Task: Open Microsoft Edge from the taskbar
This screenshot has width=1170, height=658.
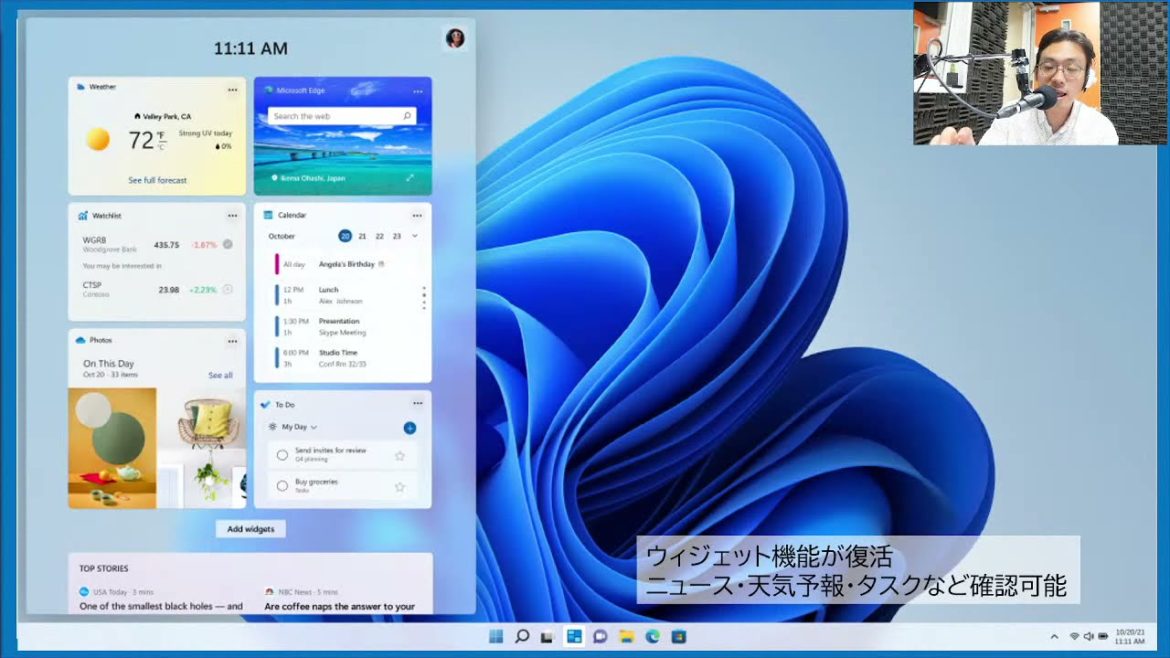Action: click(x=652, y=636)
